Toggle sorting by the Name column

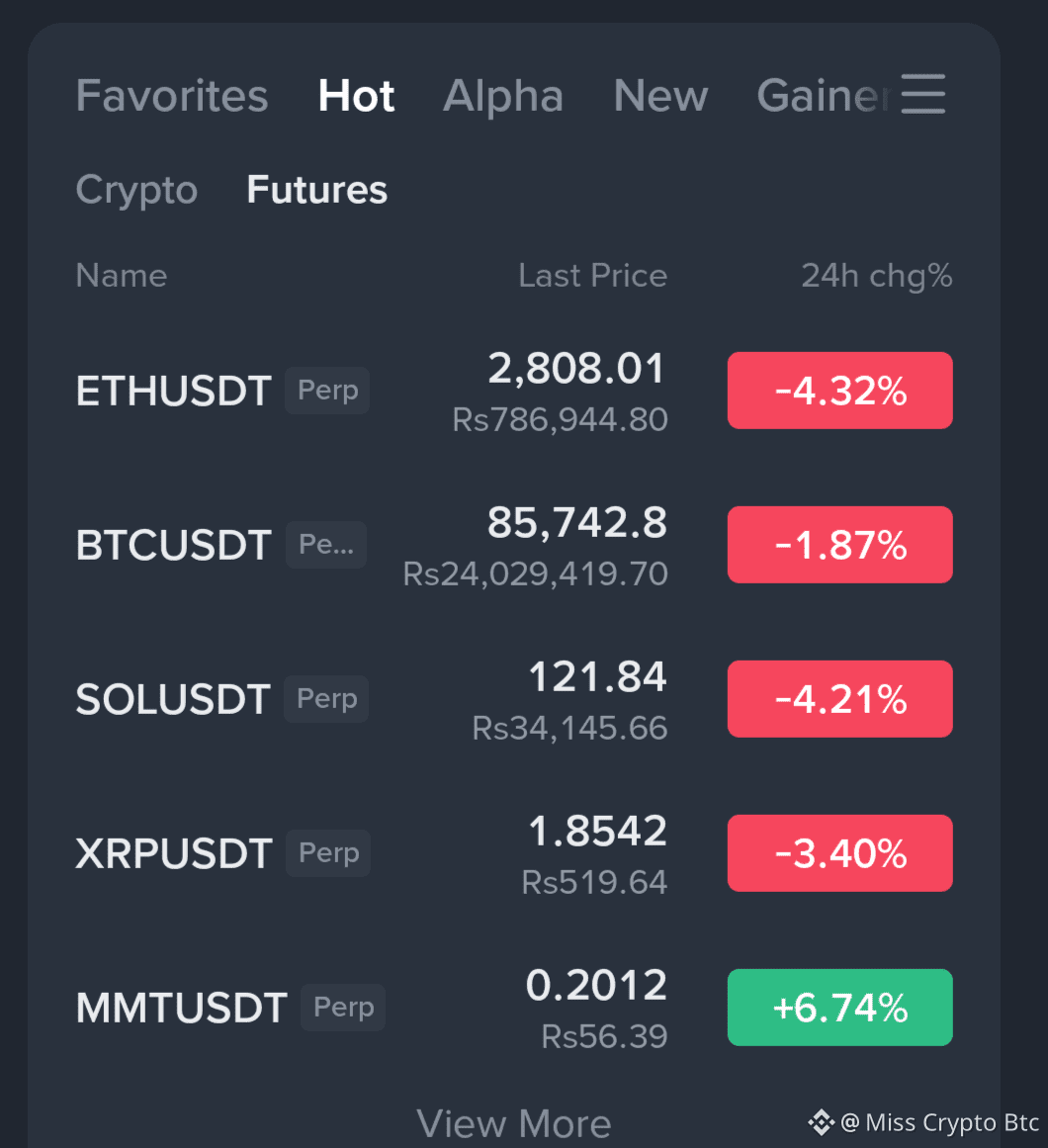click(x=121, y=276)
